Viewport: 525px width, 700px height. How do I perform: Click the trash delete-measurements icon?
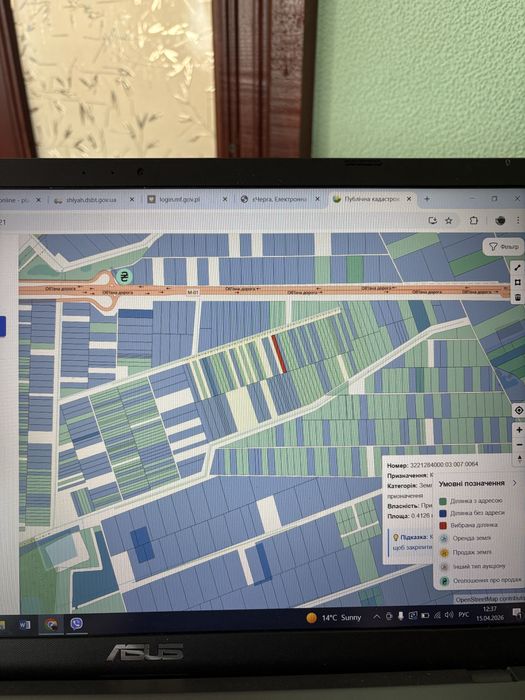pyautogui.click(x=517, y=297)
